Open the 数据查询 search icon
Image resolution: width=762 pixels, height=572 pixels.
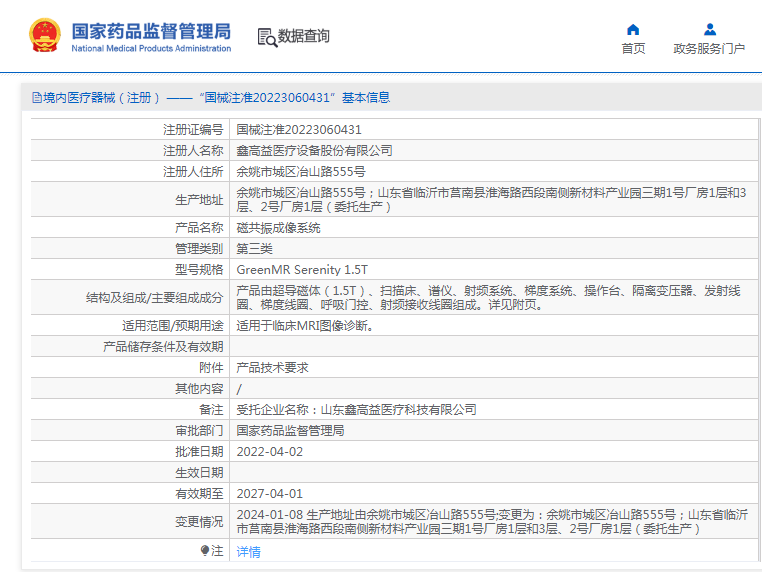coord(267,37)
